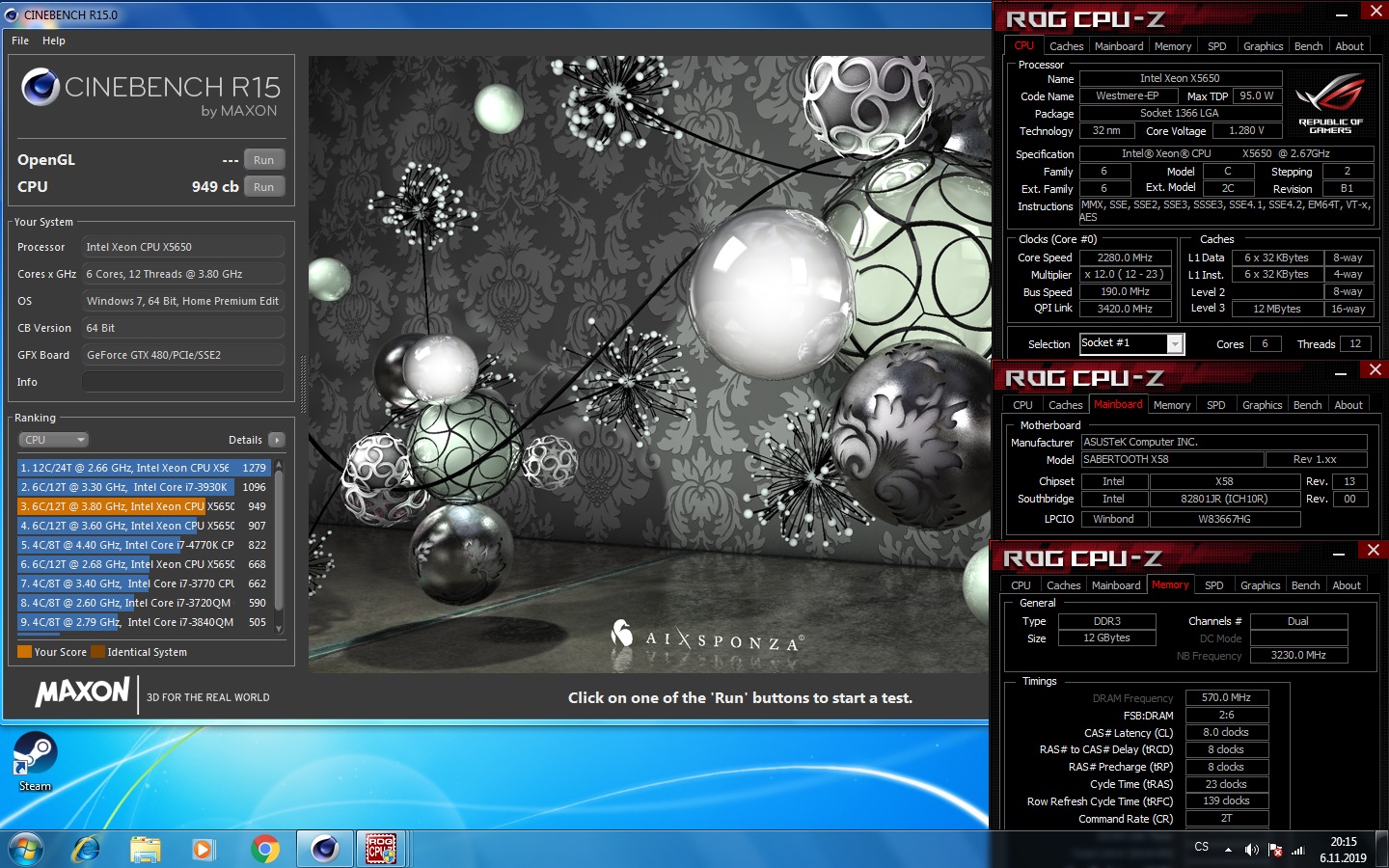The image size is (1389, 868).
Task: Switch to ROG CPU-Z taskbar icon
Action: 381,849
